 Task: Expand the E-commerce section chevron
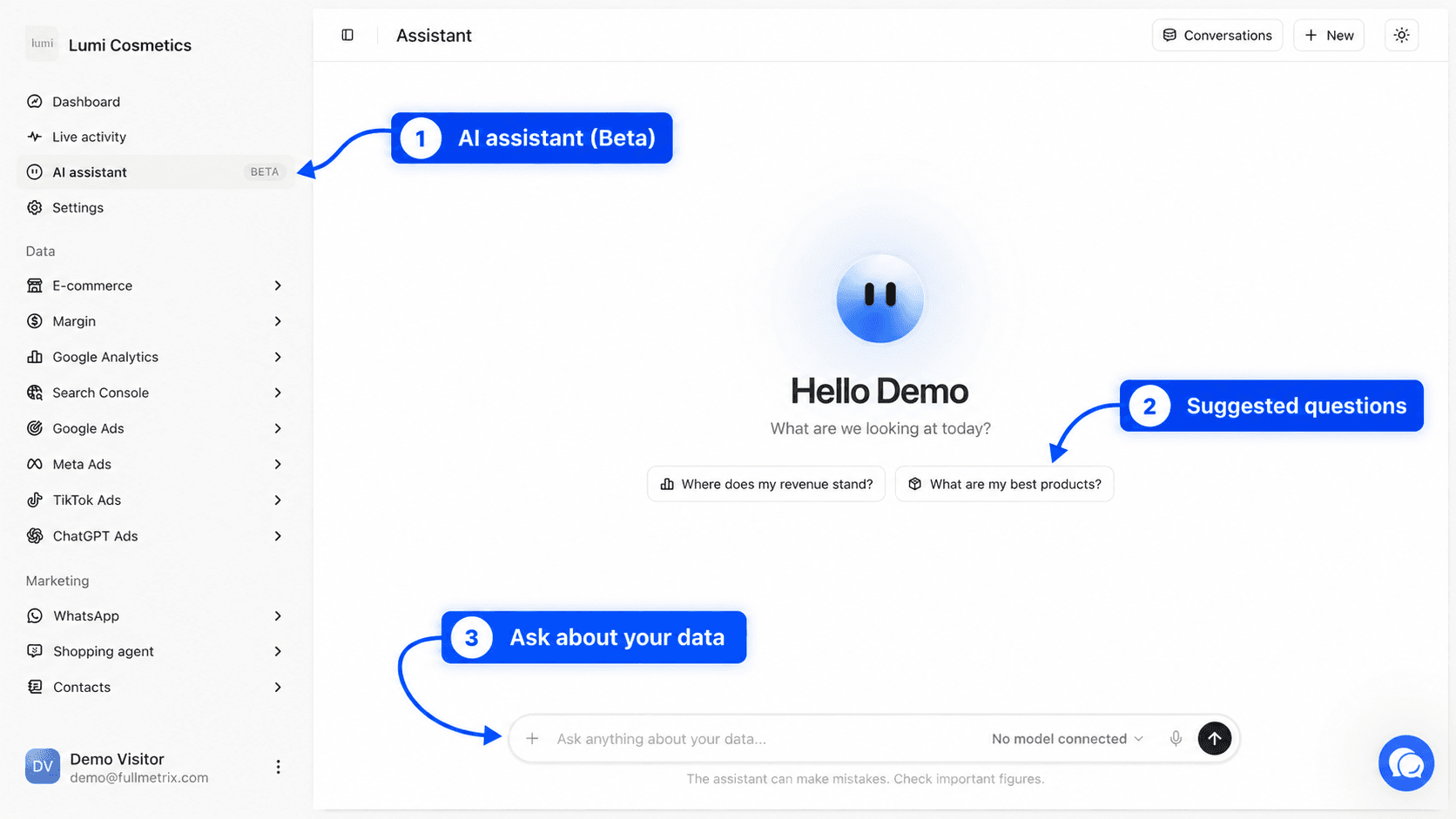278,285
